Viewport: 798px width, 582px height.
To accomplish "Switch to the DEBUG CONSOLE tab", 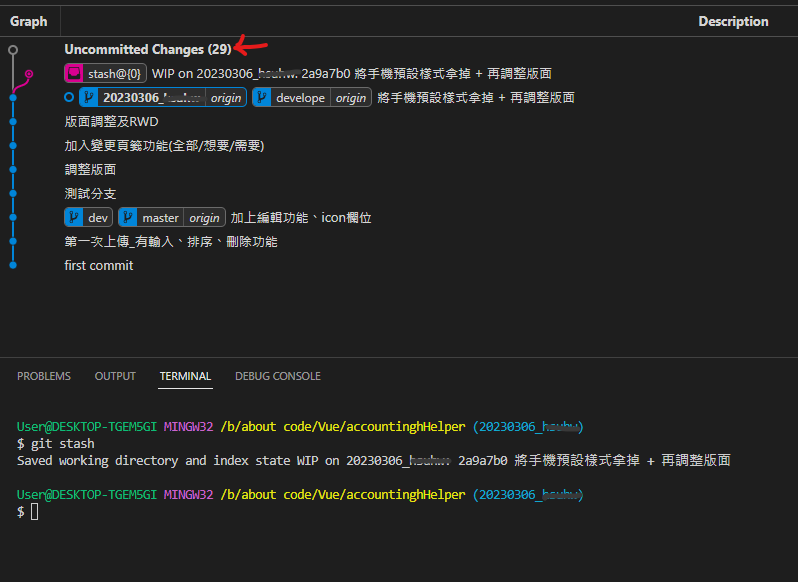I will tap(278, 376).
